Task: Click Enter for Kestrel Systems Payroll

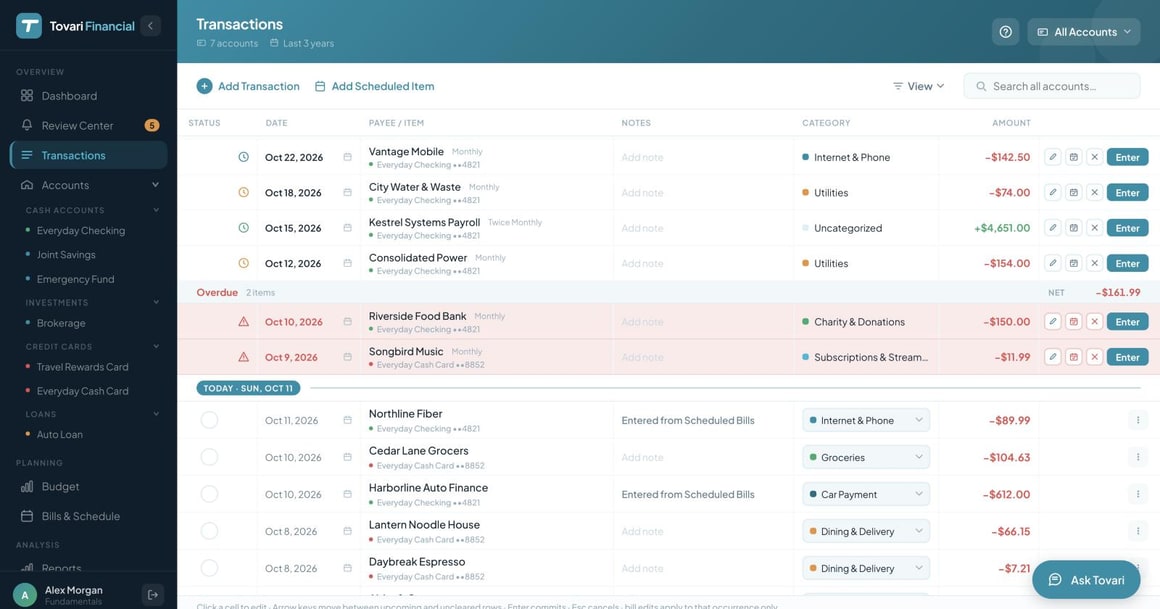Action: point(1127,228)
